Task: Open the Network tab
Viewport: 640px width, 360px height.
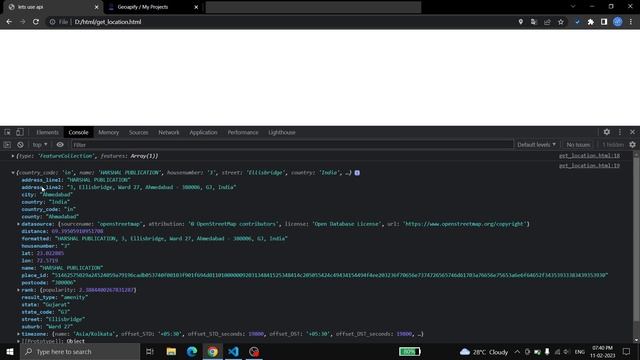Action: (169, 132)
